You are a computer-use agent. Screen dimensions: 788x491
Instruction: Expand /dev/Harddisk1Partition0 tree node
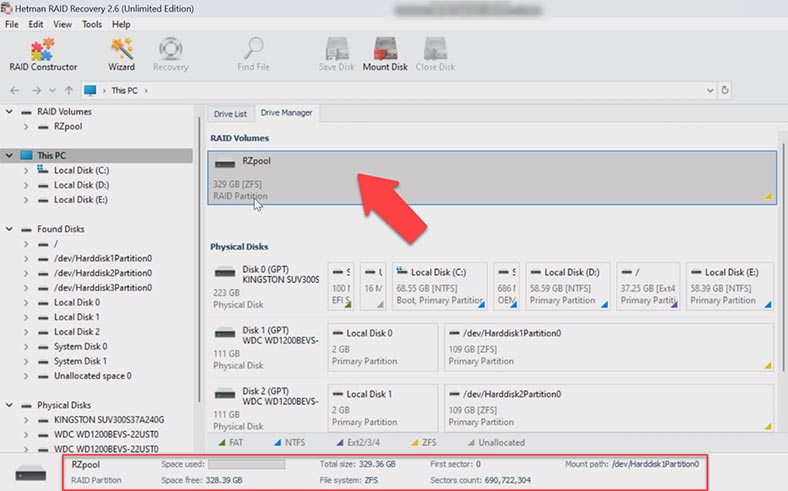coord(26,259)
